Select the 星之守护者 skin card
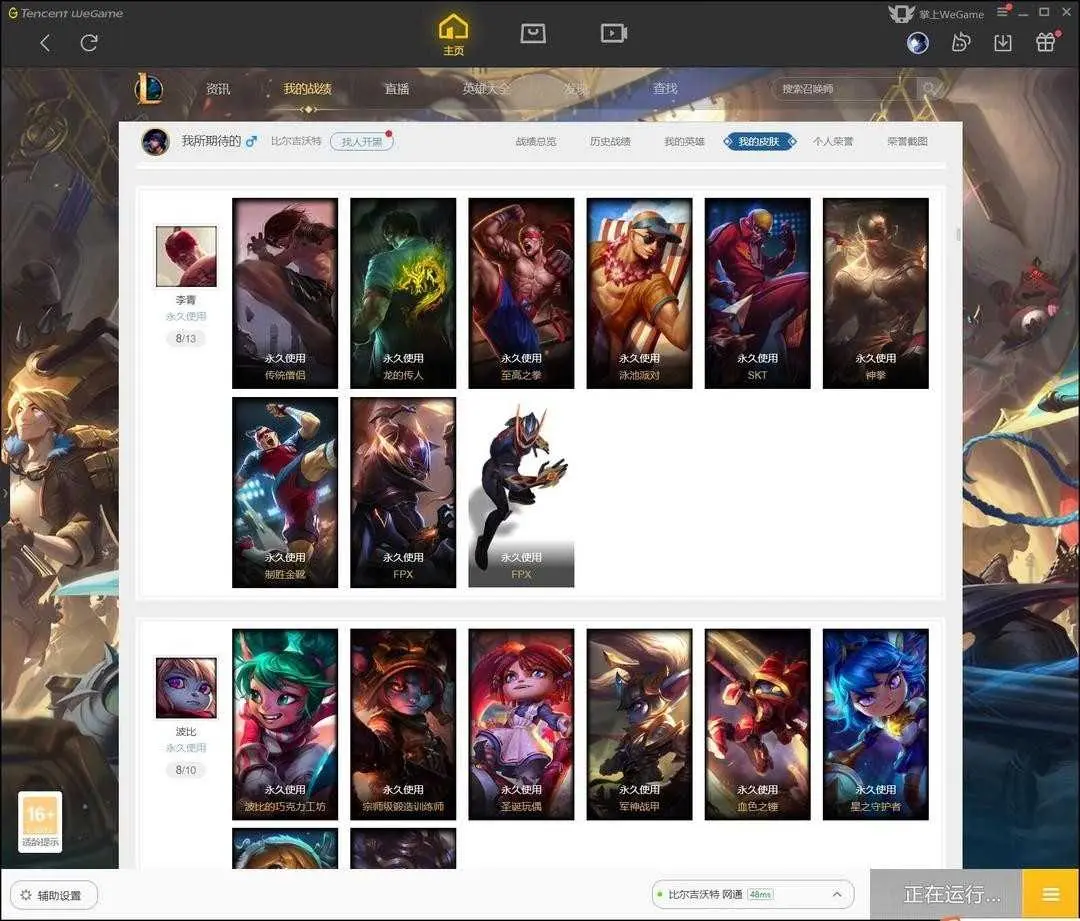Screen dimensions: 1080x921 (875, 725)
